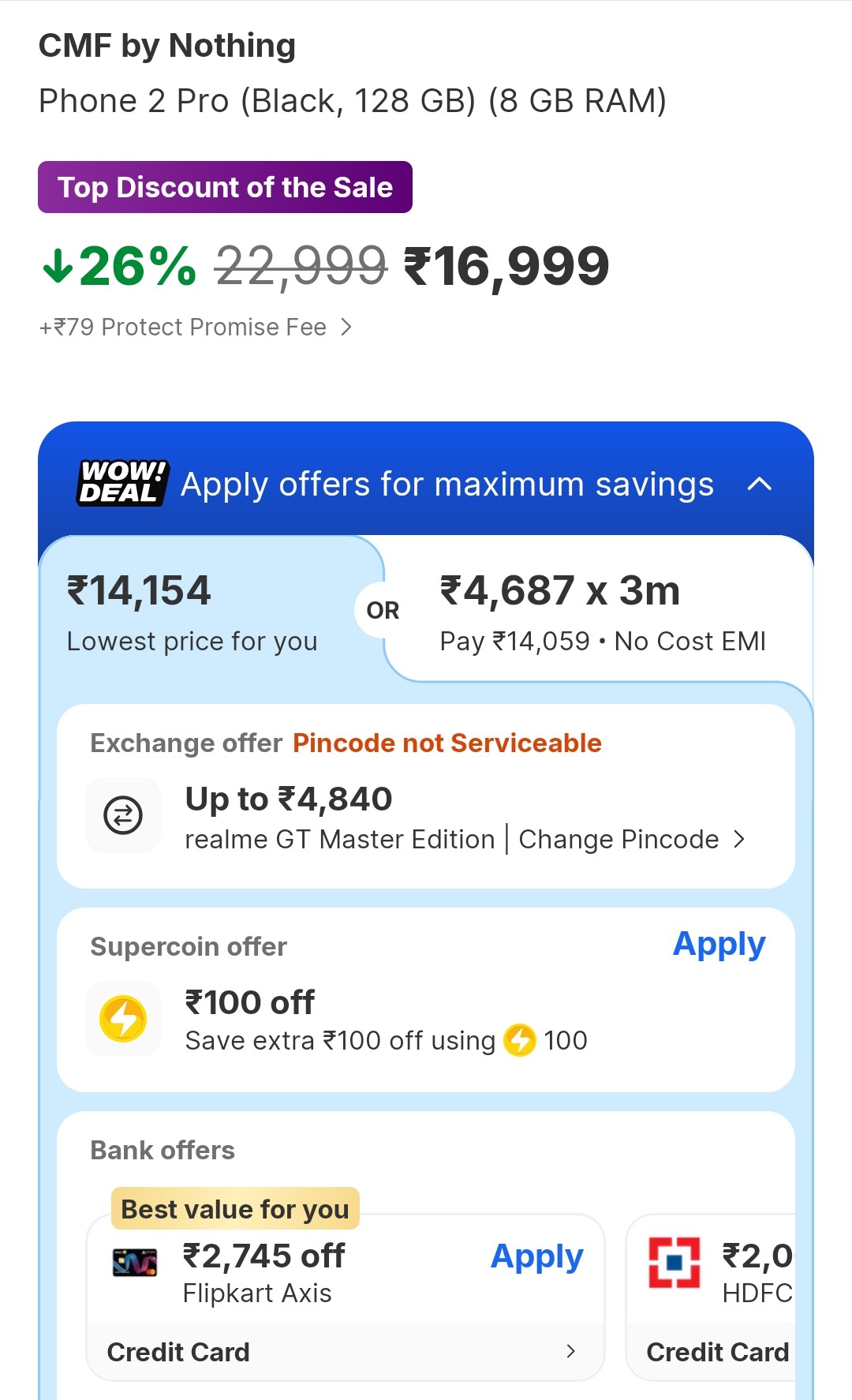The image size is (852, 1400).
Task: Click the small Supercoin icon beside 100
Action: tap(520, 1040)
